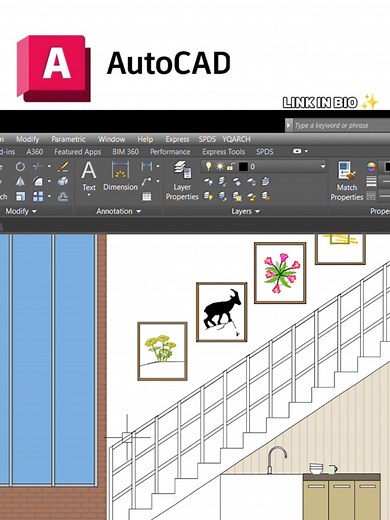Switch to the BIM 360 tab
390x520 pixels.
pyautogui.click(x=125, y=152)
